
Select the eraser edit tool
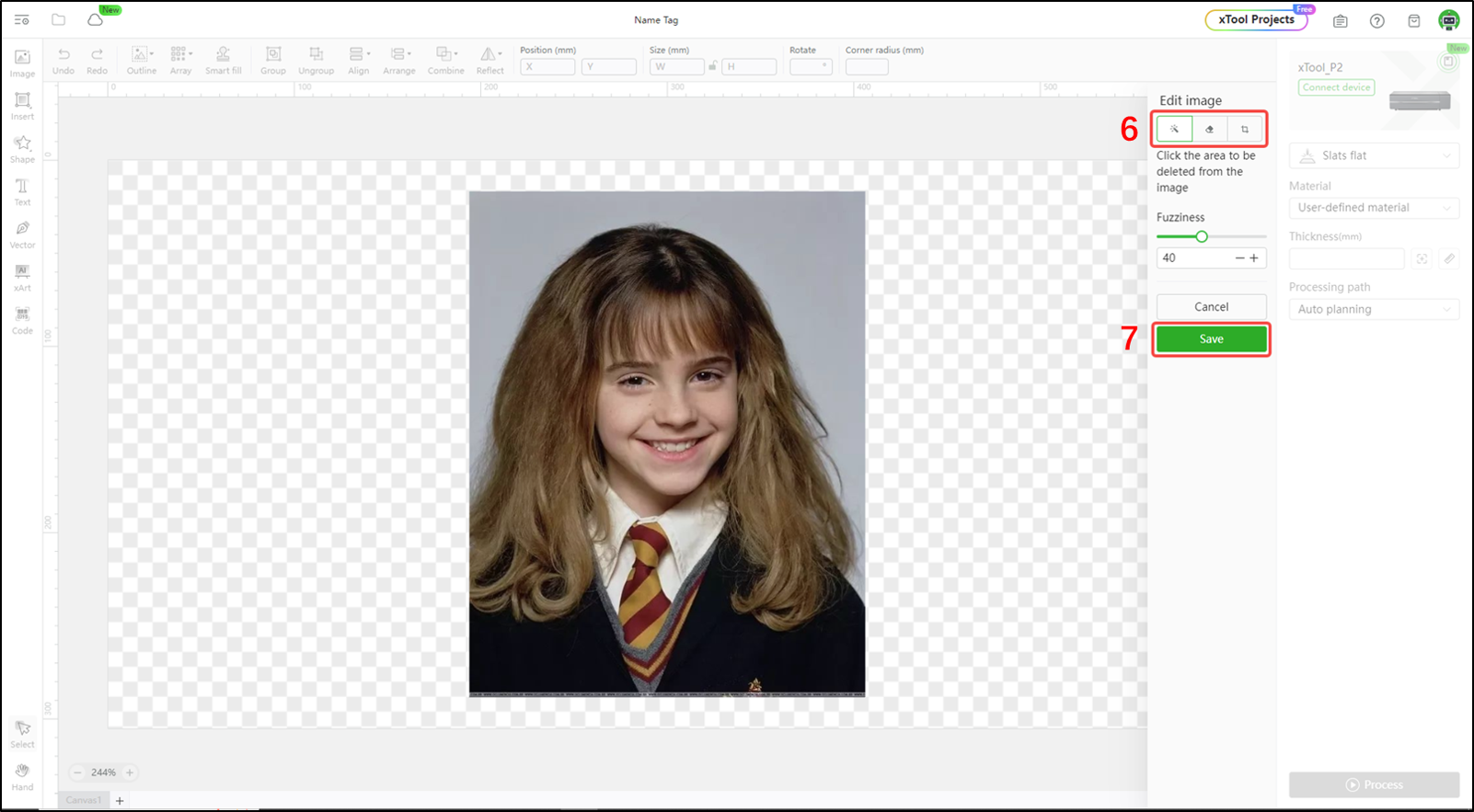click(x=1210, y=129)
